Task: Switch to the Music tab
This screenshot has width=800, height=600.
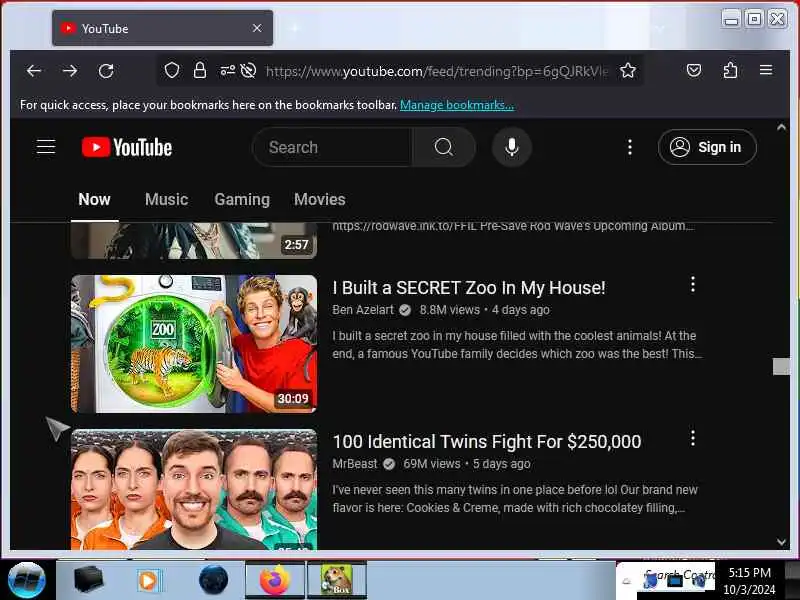Action: pyautogui.click(x=166, y=199)
